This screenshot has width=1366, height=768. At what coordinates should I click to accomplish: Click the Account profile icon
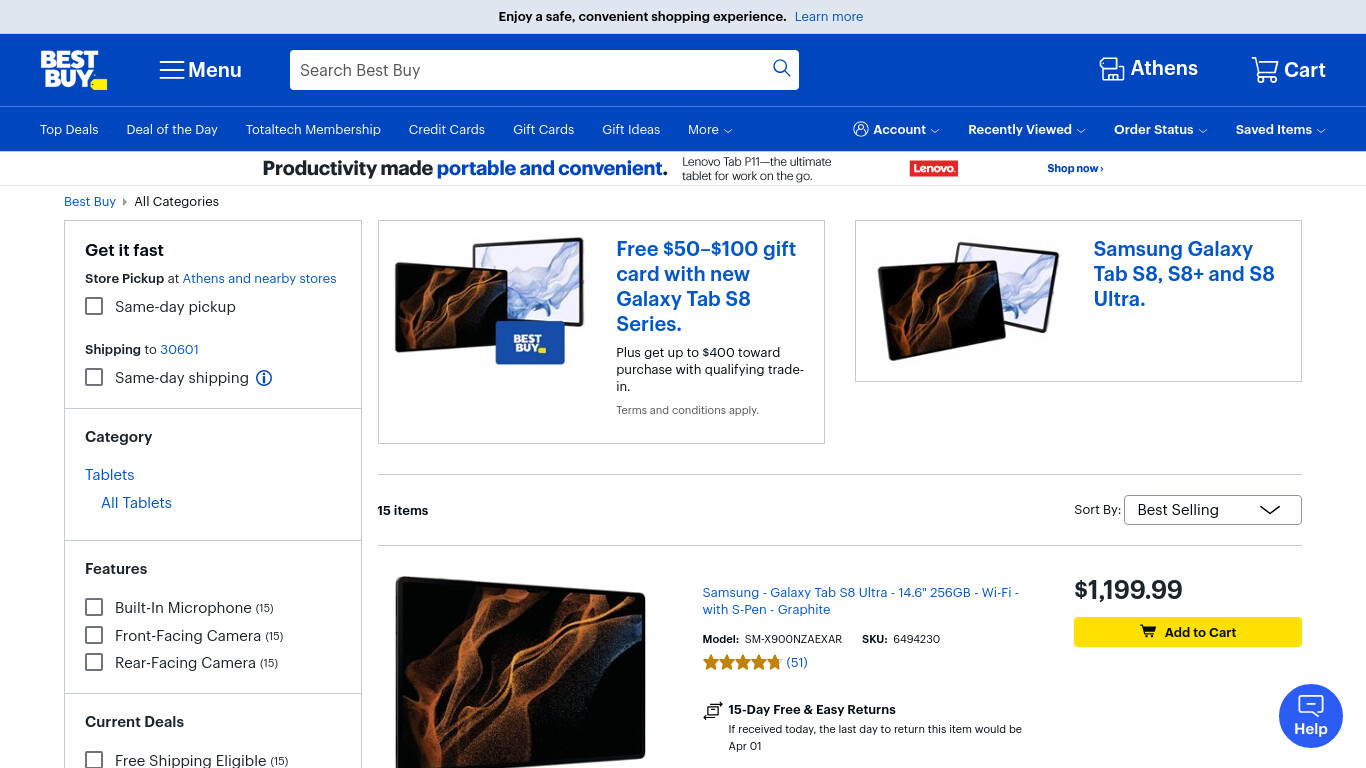(861, 129)
